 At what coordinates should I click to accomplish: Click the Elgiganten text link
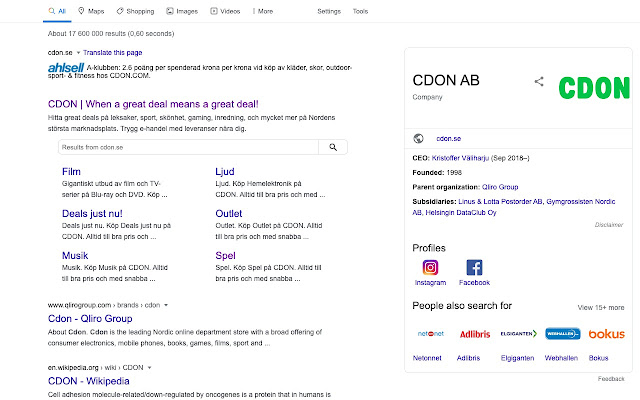517,358
